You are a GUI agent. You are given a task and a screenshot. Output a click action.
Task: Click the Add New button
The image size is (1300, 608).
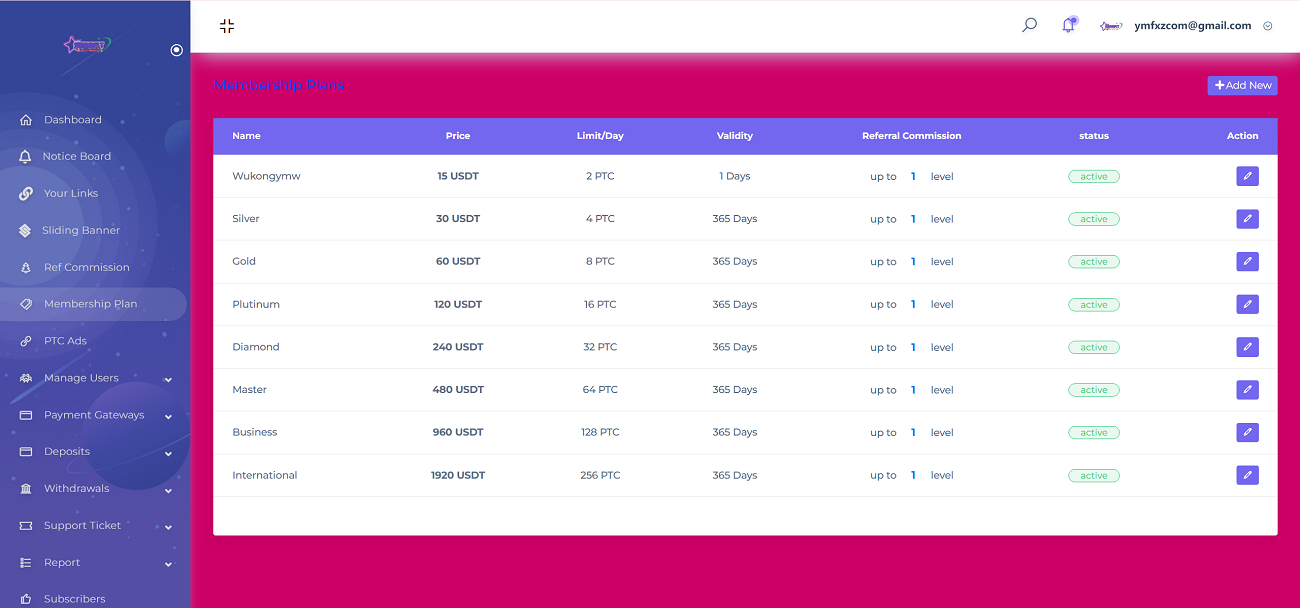(1242, 86)
